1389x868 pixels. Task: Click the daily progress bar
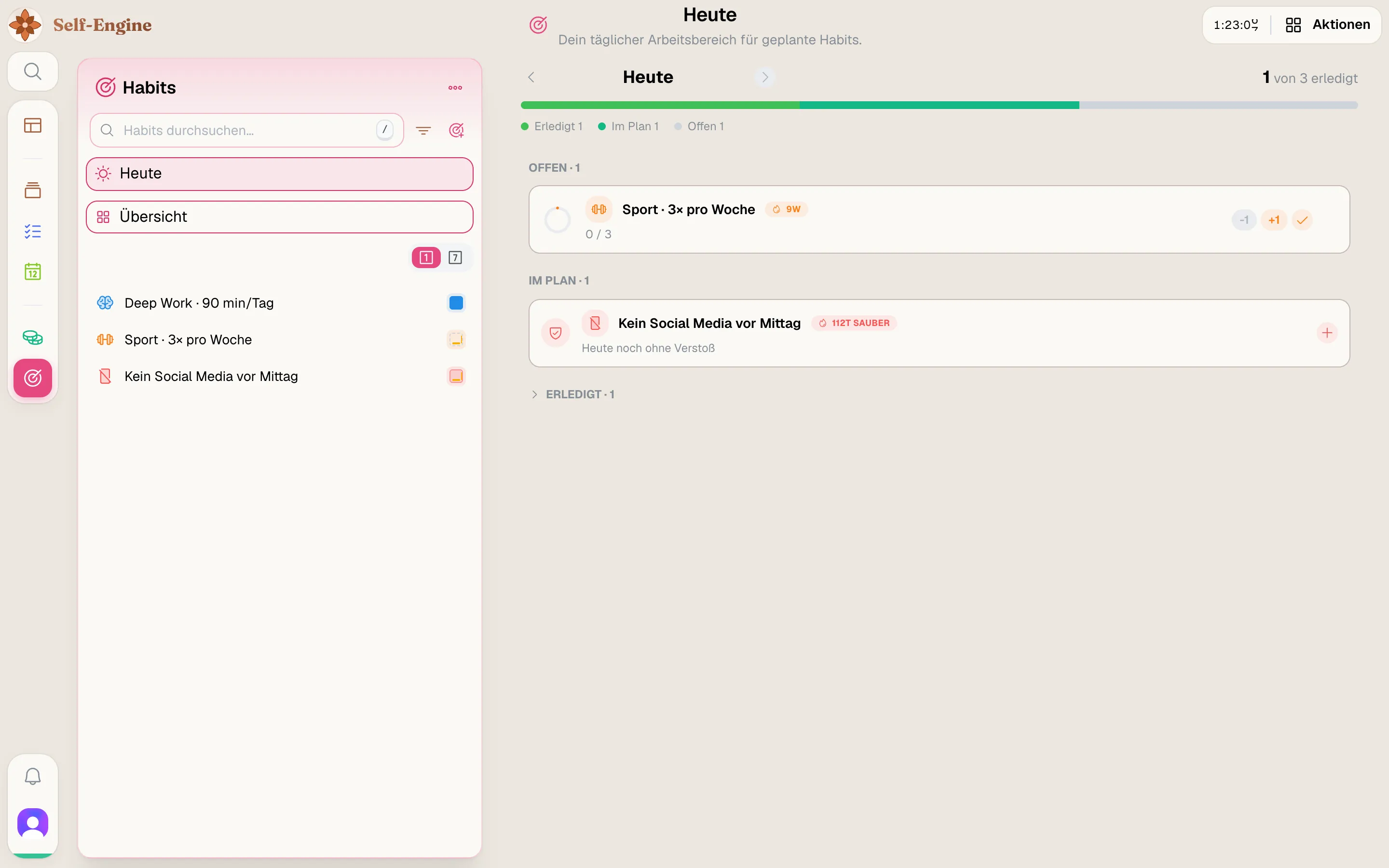pyautogui.click(x=939, y=105)
